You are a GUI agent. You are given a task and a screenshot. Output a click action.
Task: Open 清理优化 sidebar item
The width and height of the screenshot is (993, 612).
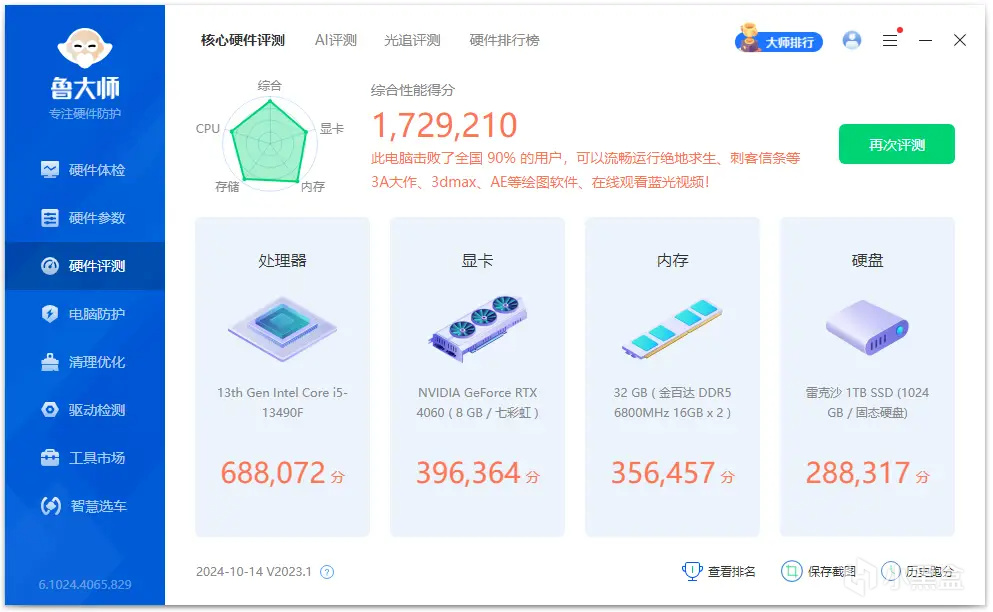pyautogui.click(x=84, y=362)
